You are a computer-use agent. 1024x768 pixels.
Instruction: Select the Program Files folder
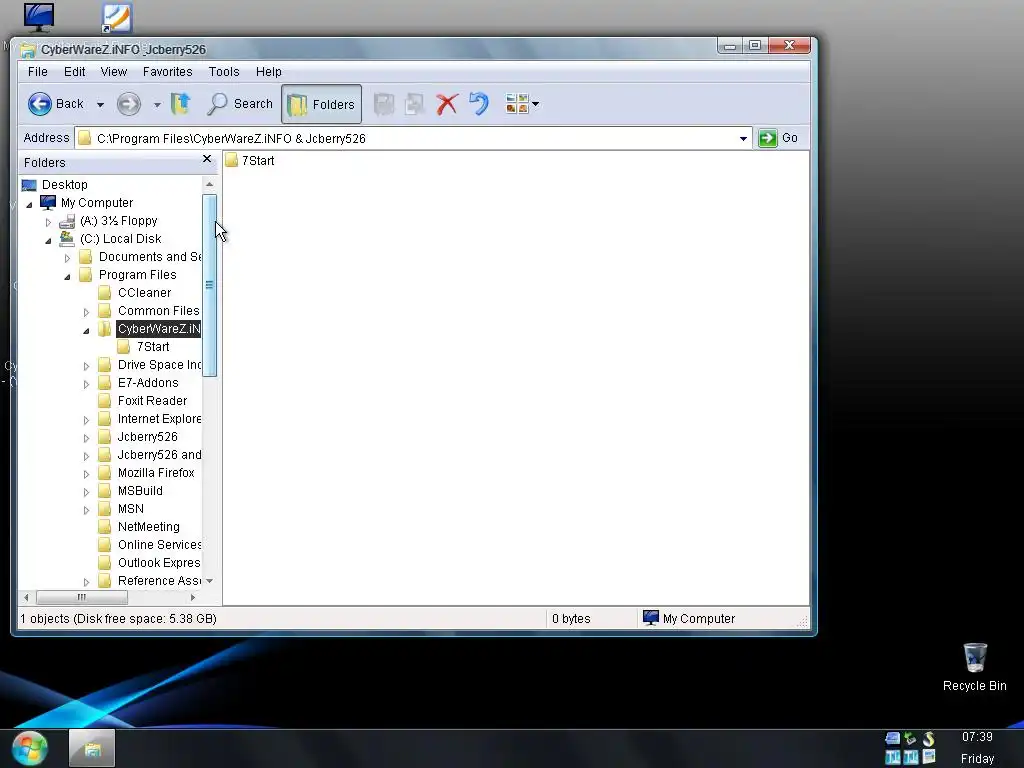pyautogui.click(x=137, y=275)
